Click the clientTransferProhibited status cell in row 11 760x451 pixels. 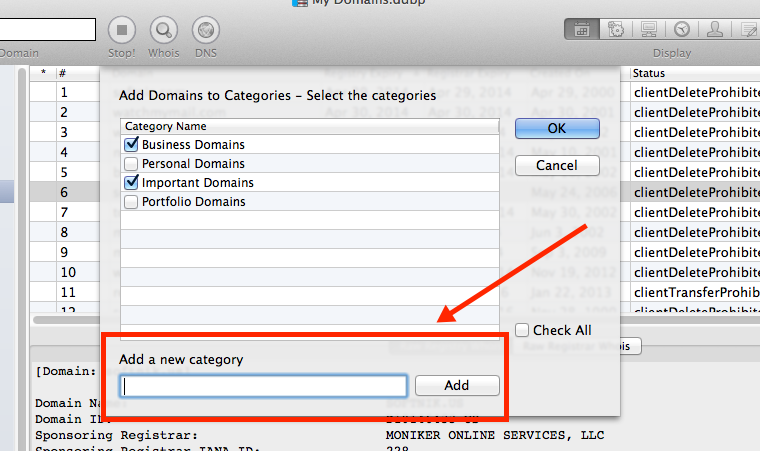(x=696, y=292)
